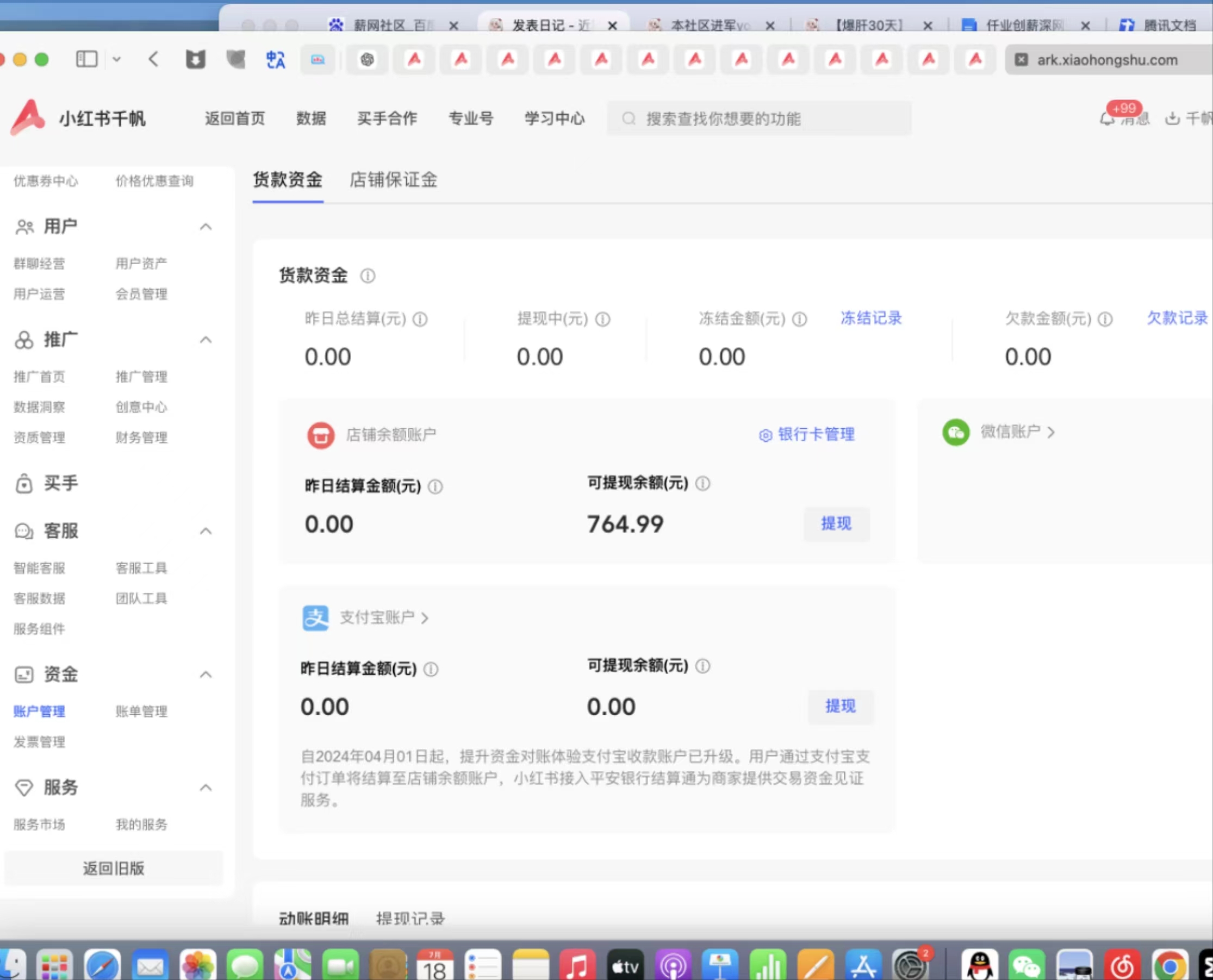This screenshot has width=1213, height=980.
Task: Expand 支付宝账户 via its chevron
Action: [425, 618]
